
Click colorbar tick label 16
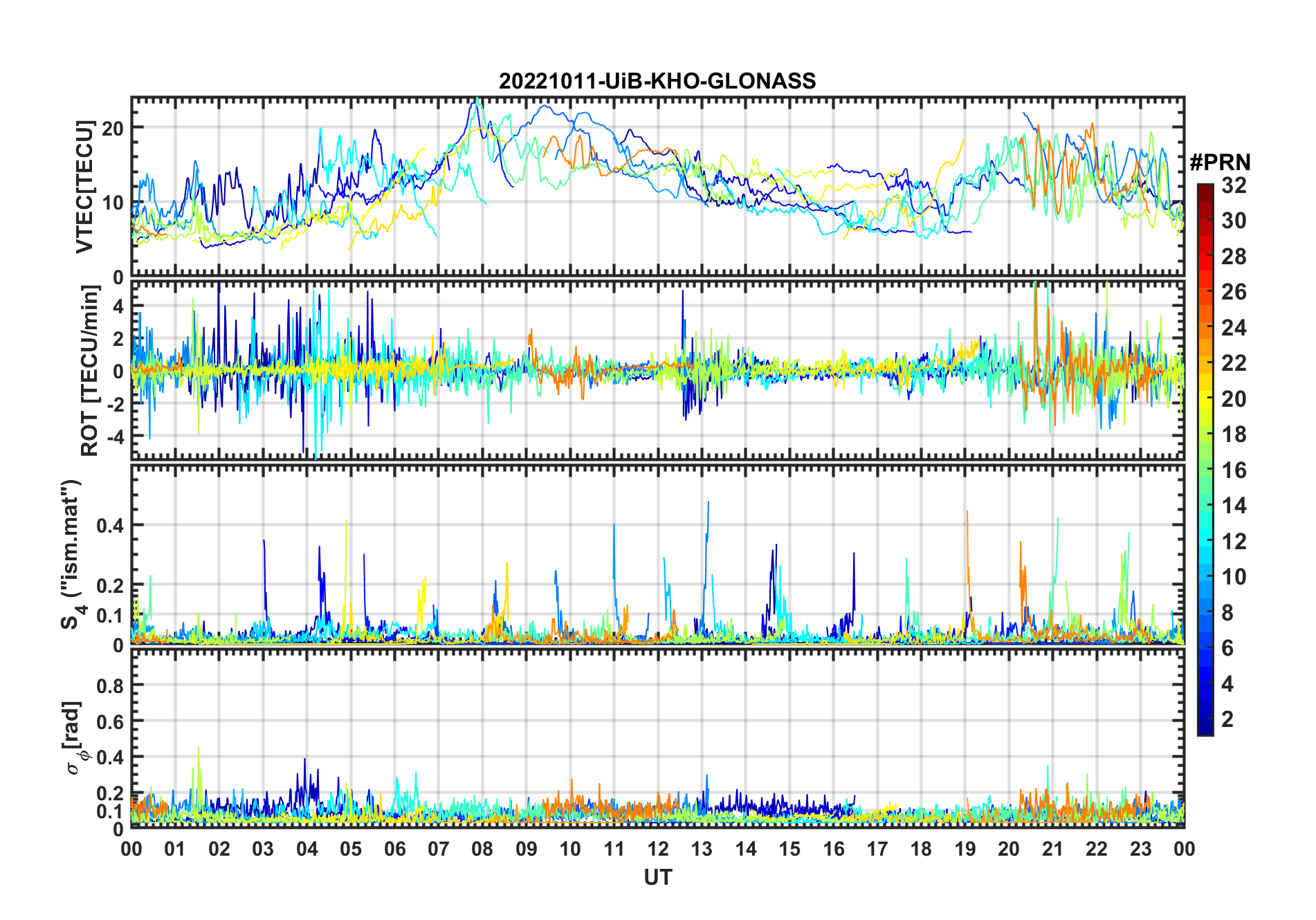(1234, 470)
